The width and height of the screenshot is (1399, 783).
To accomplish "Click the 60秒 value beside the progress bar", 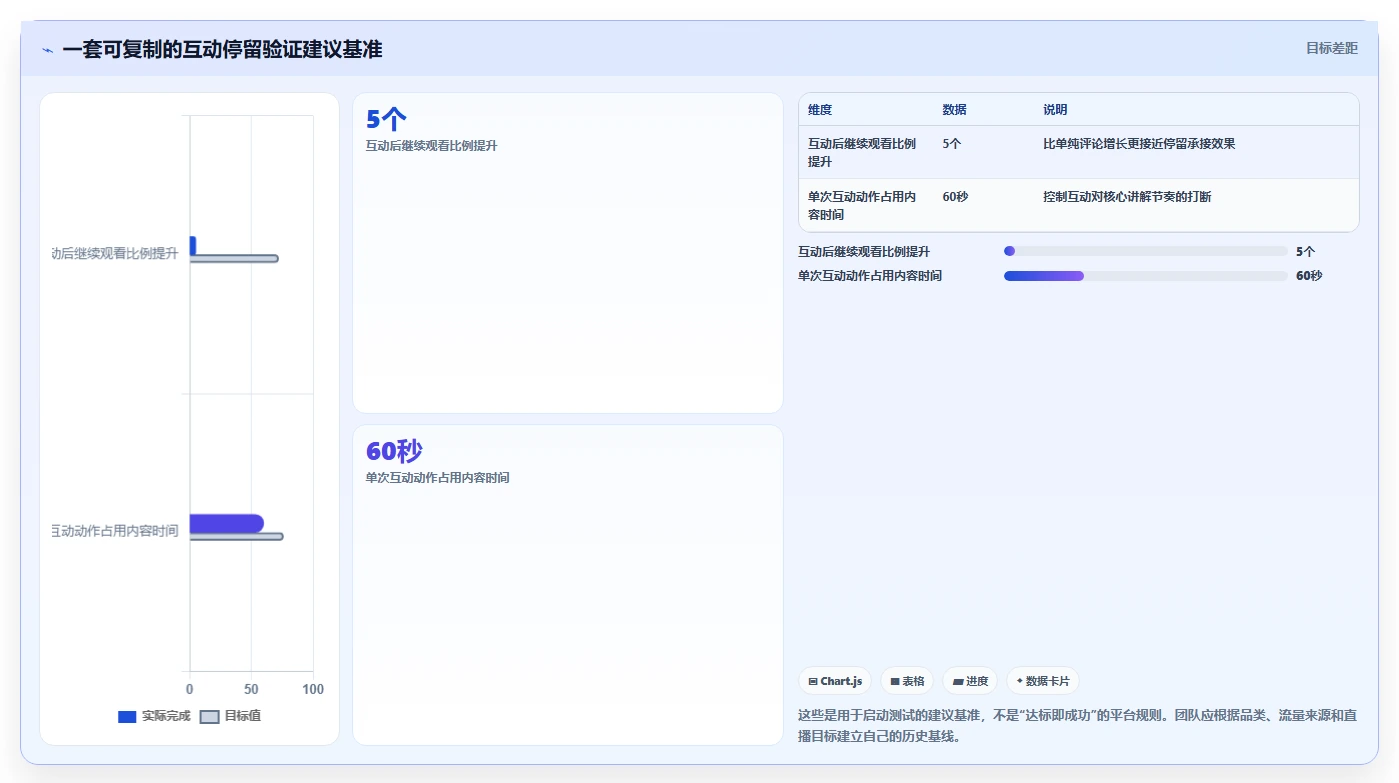I will 1309,276.
